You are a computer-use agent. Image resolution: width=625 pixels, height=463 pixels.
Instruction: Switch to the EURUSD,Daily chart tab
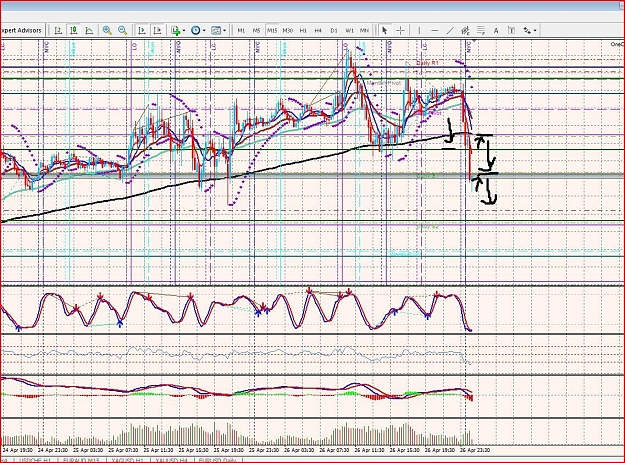pos(217,460)
